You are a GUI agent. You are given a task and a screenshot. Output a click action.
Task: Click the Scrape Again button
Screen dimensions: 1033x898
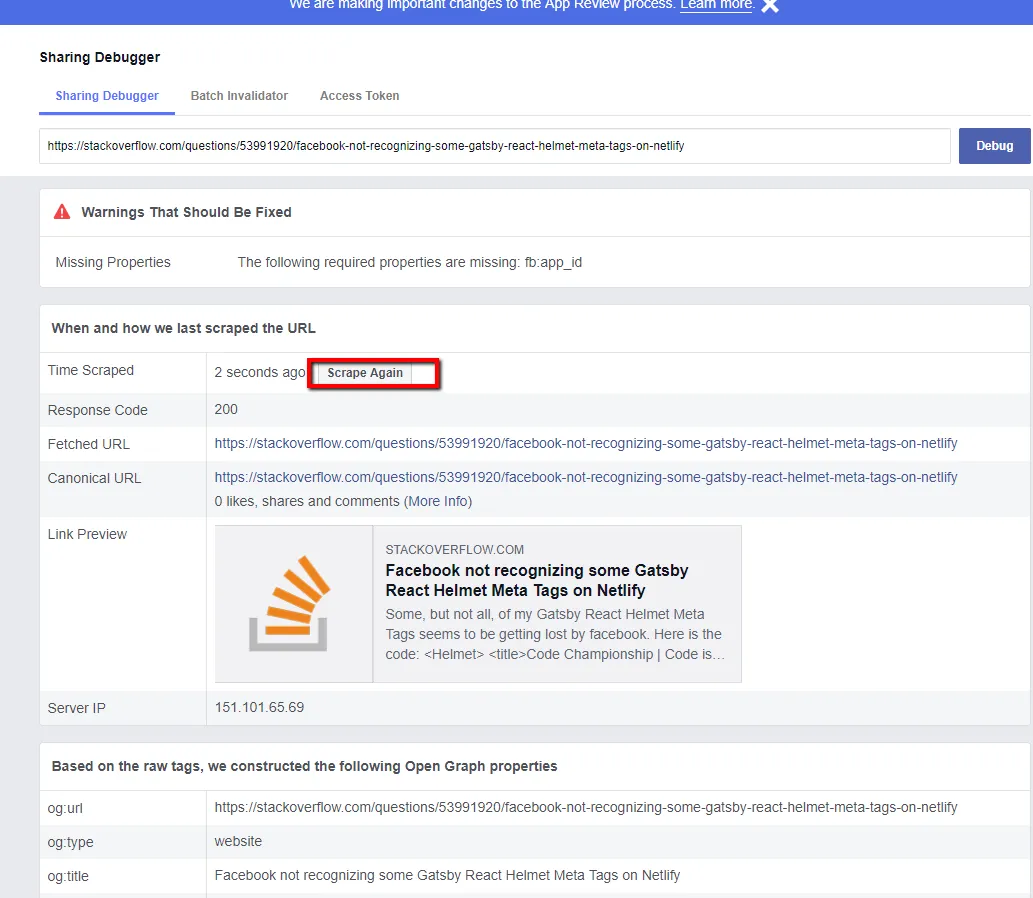click(365, 373)
